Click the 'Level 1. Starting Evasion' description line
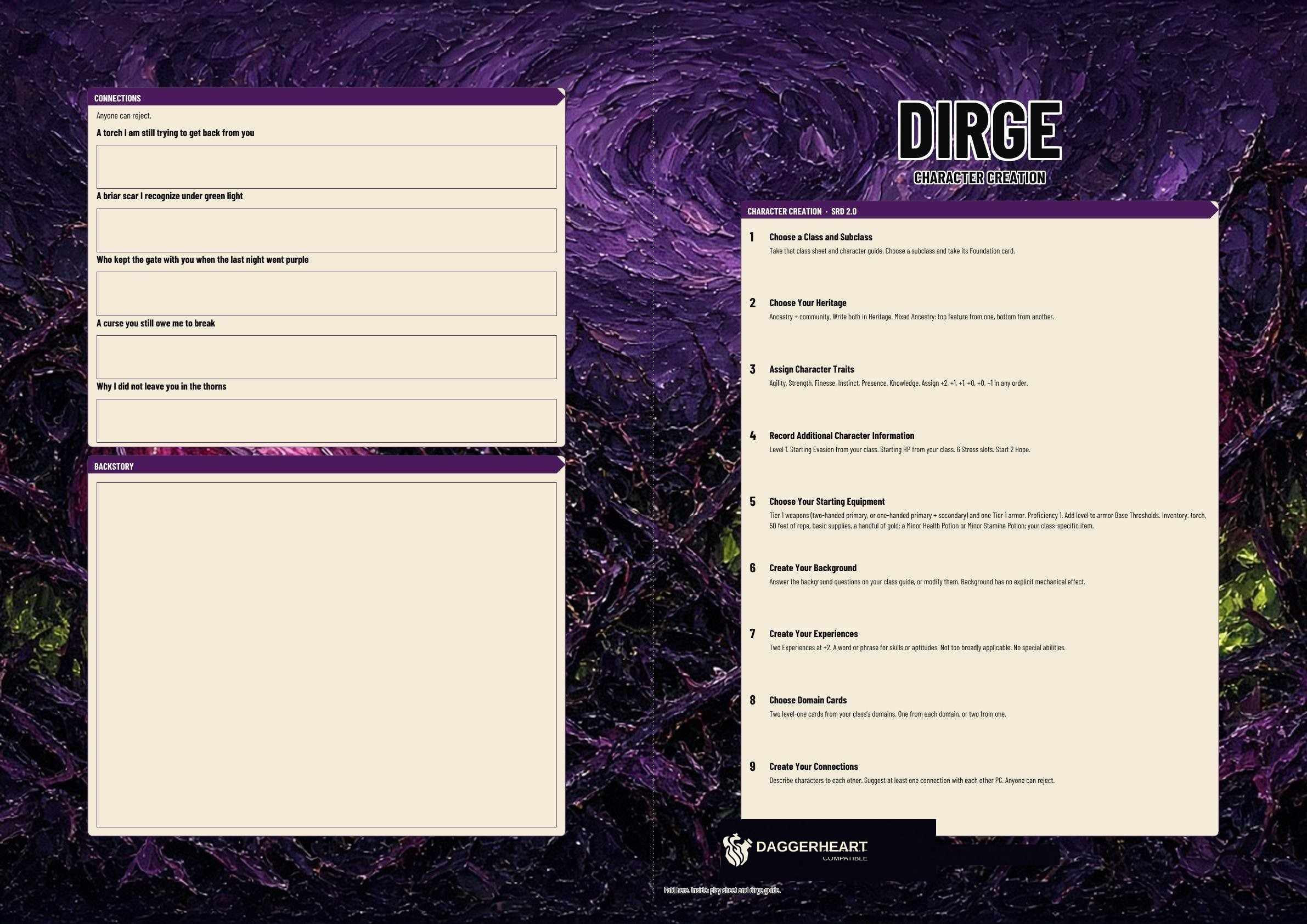1307x924 pixels. pos(899,449)
